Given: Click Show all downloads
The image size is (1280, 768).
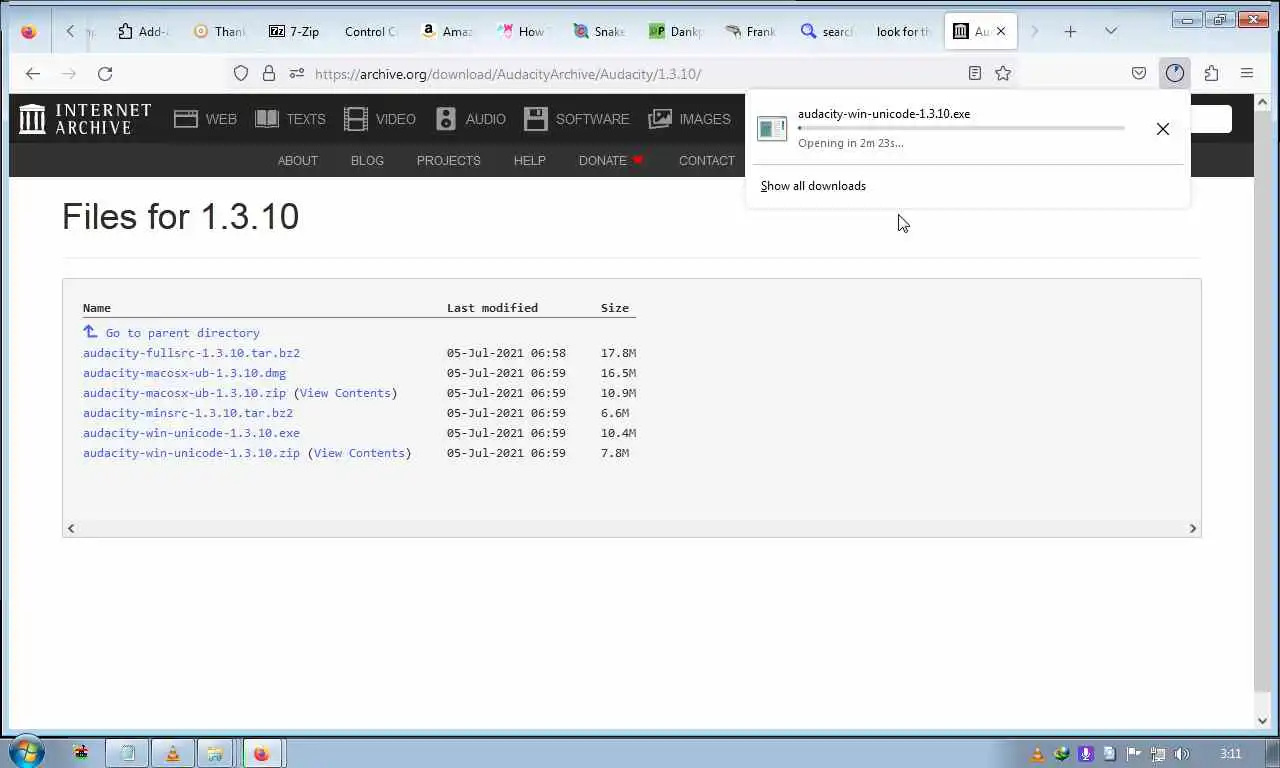Looking at the screenshot, I should (x=813, y=186).
